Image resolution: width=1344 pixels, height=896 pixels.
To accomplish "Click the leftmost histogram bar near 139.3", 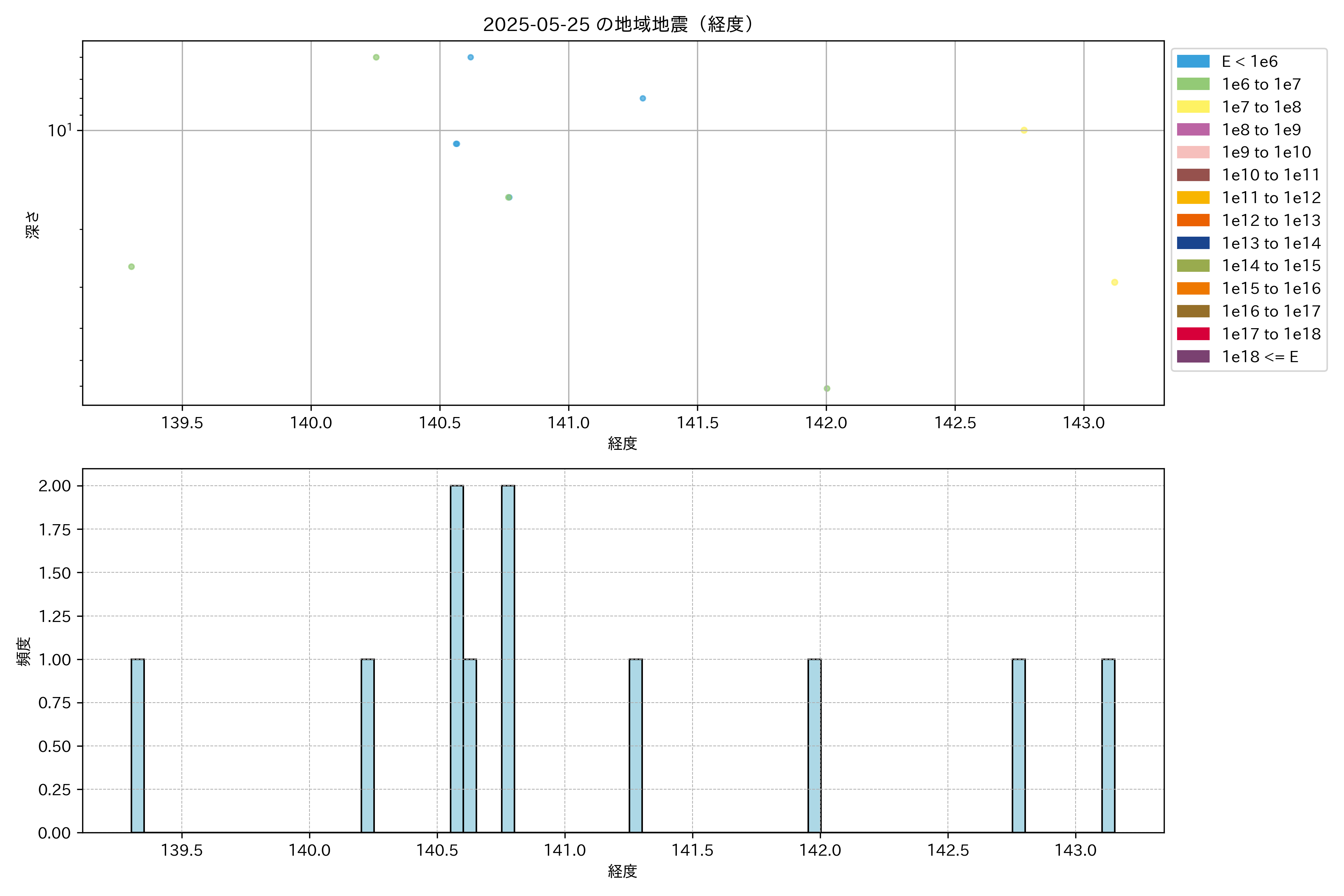I will tap(138, 746).
